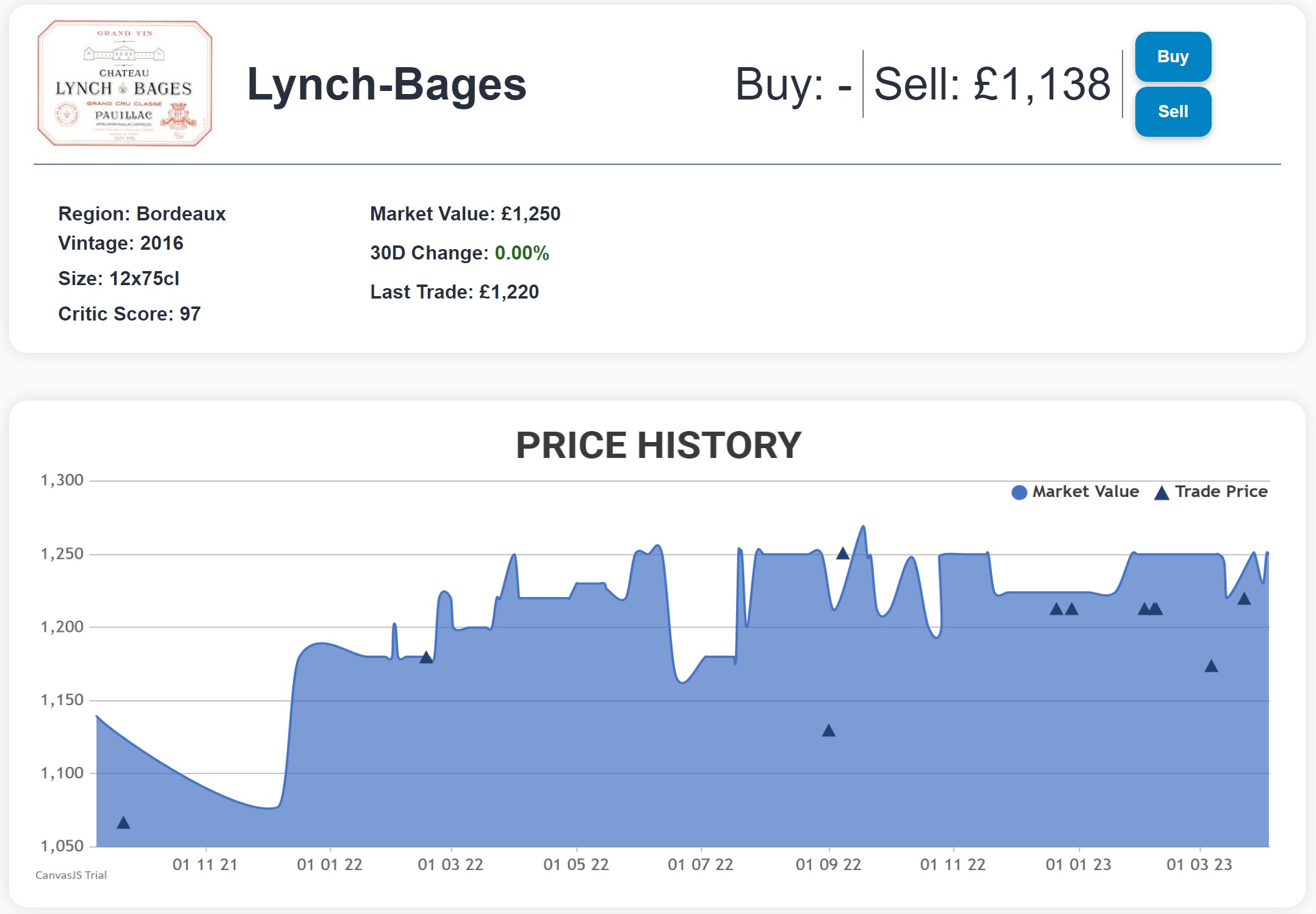The image size is (1316, 914).
Task: Click the CanvasJS Trial credit link
Action: pos(71,875)
